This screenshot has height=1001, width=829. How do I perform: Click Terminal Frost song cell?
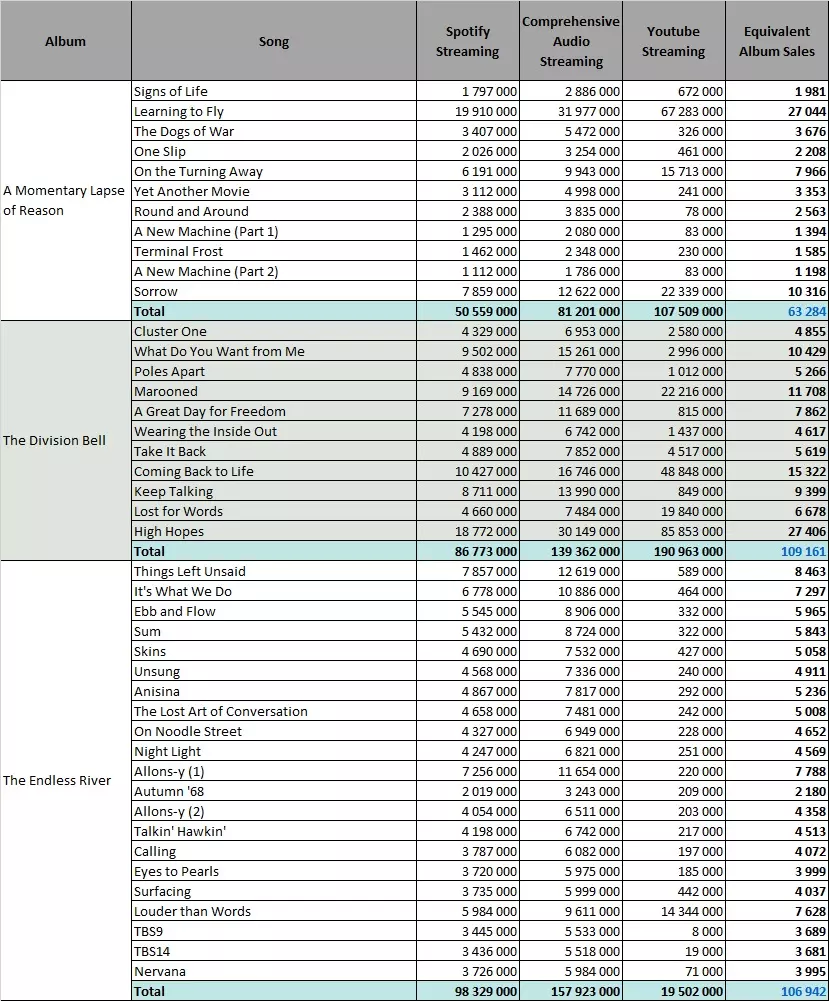coord(274,252)
